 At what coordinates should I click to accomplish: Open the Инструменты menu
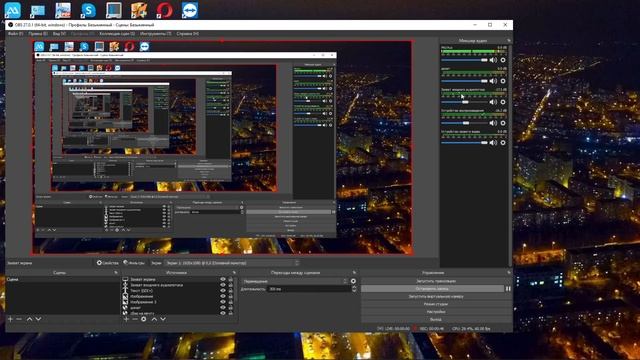pyautogui.click(x=156, y=33)
